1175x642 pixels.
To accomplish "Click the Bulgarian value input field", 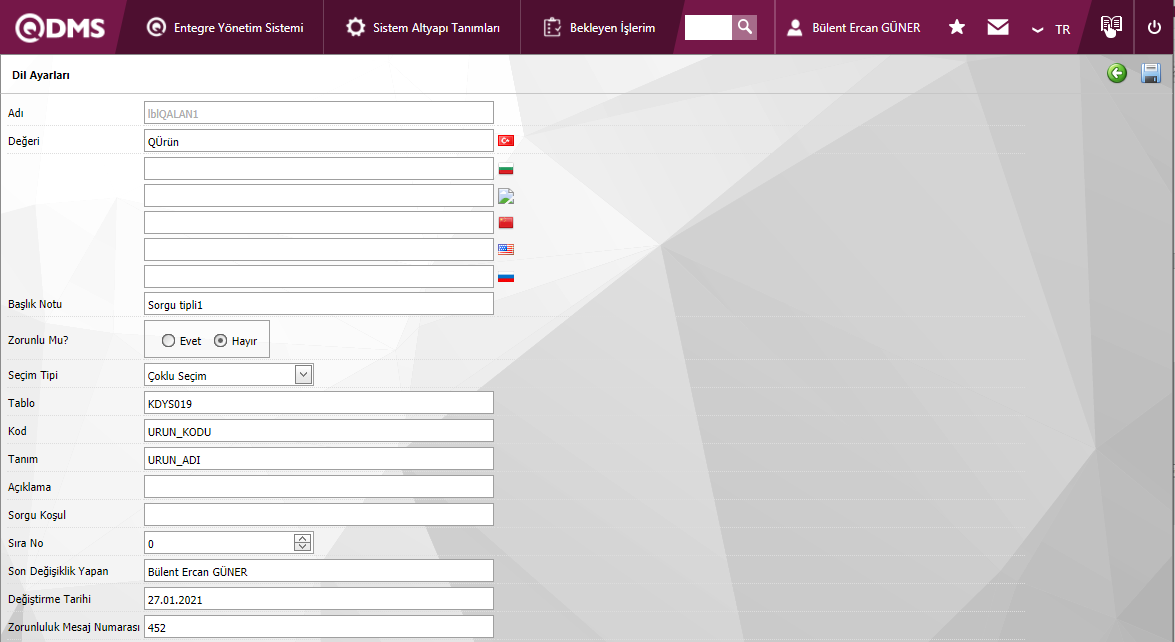I will point(318,169).
